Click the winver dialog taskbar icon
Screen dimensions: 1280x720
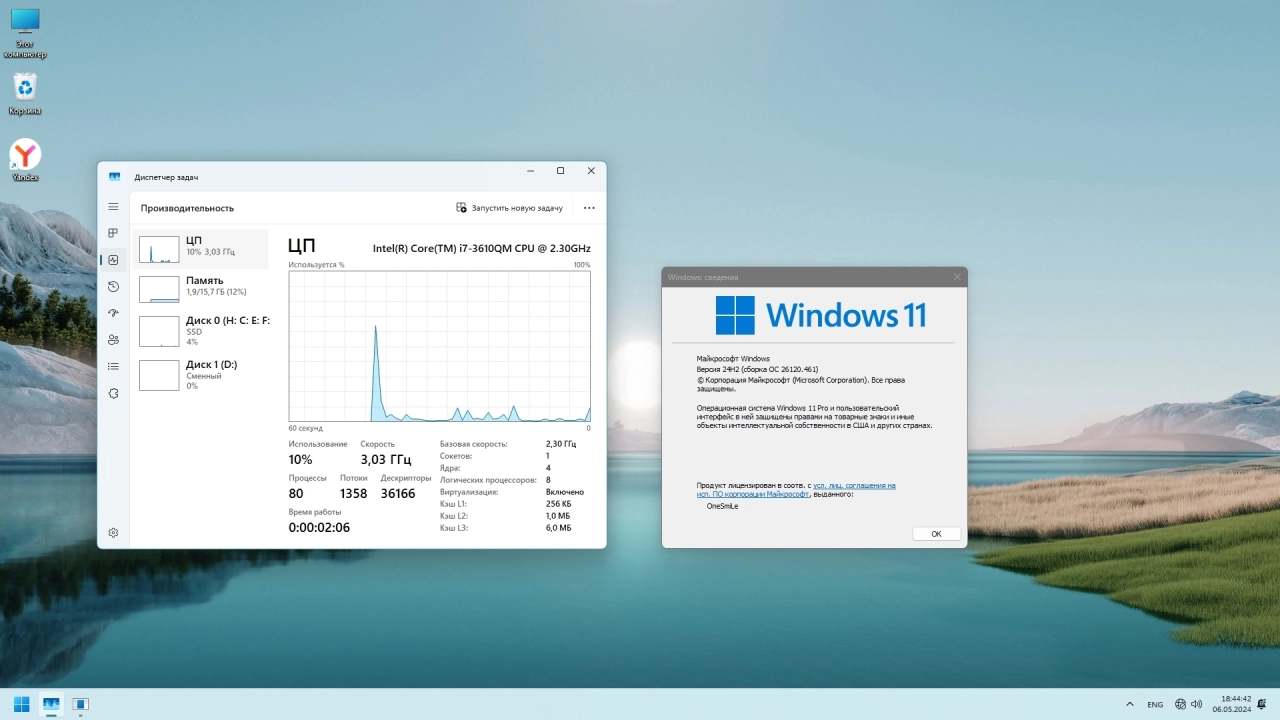[80, 704]
